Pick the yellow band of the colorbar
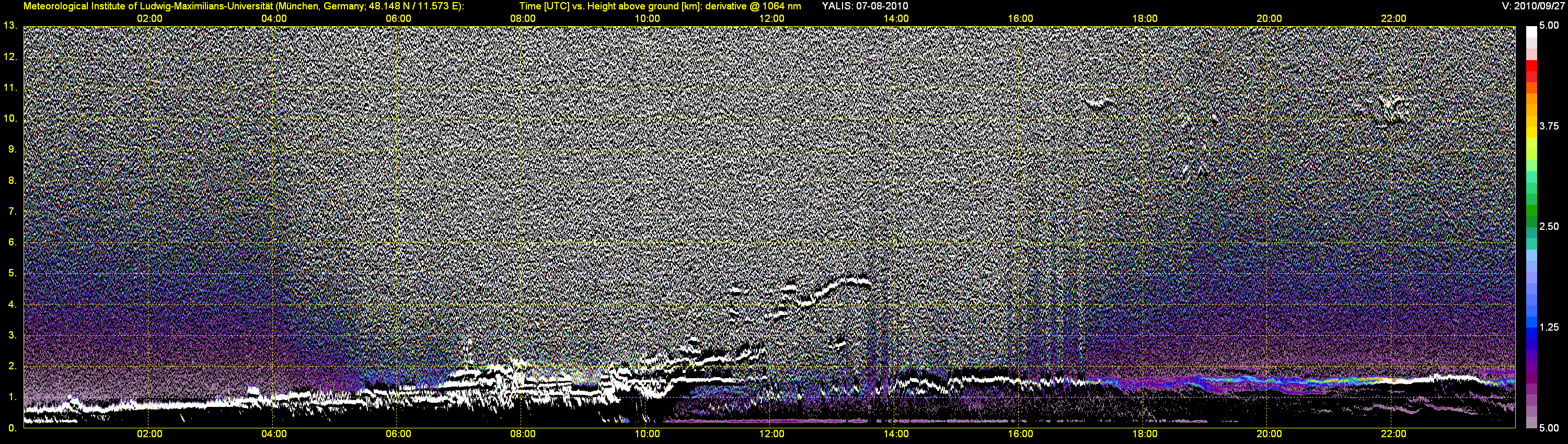This screenshot has width=1568, height=444. pos(1531,134)
